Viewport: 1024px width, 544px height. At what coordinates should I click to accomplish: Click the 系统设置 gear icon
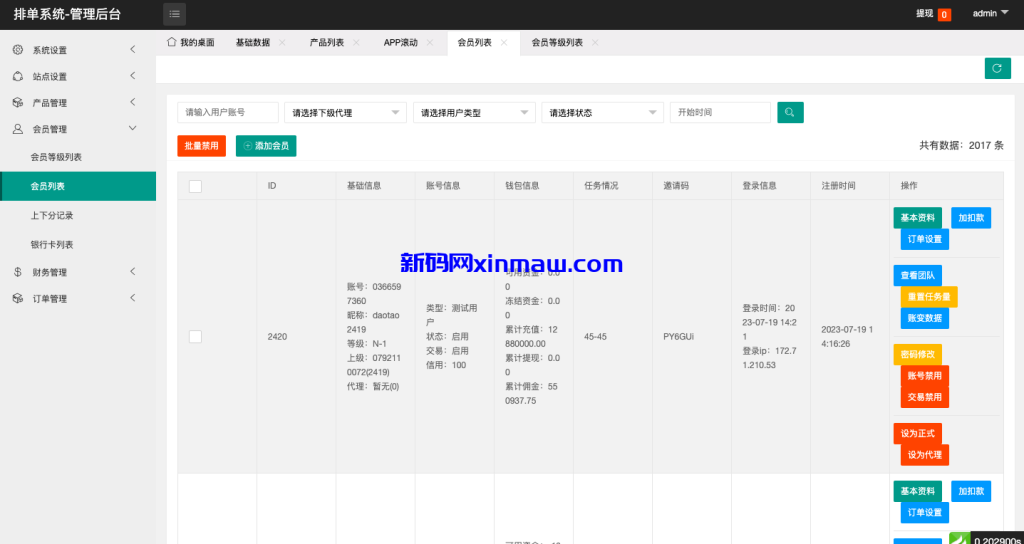pyautogui.click(x=18, y=50)
